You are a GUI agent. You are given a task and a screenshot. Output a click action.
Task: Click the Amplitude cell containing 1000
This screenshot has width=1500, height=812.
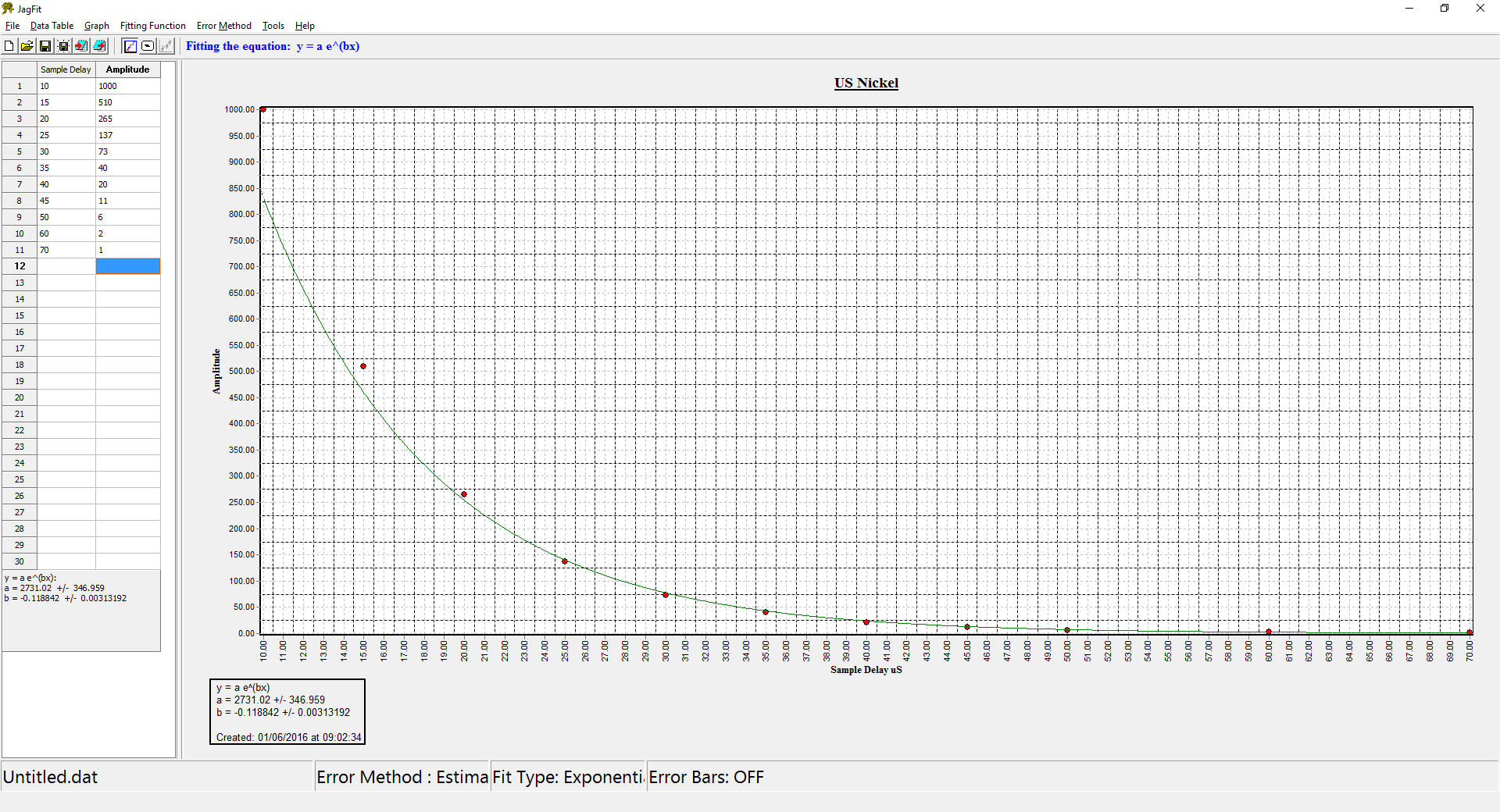tap(128, 86)
